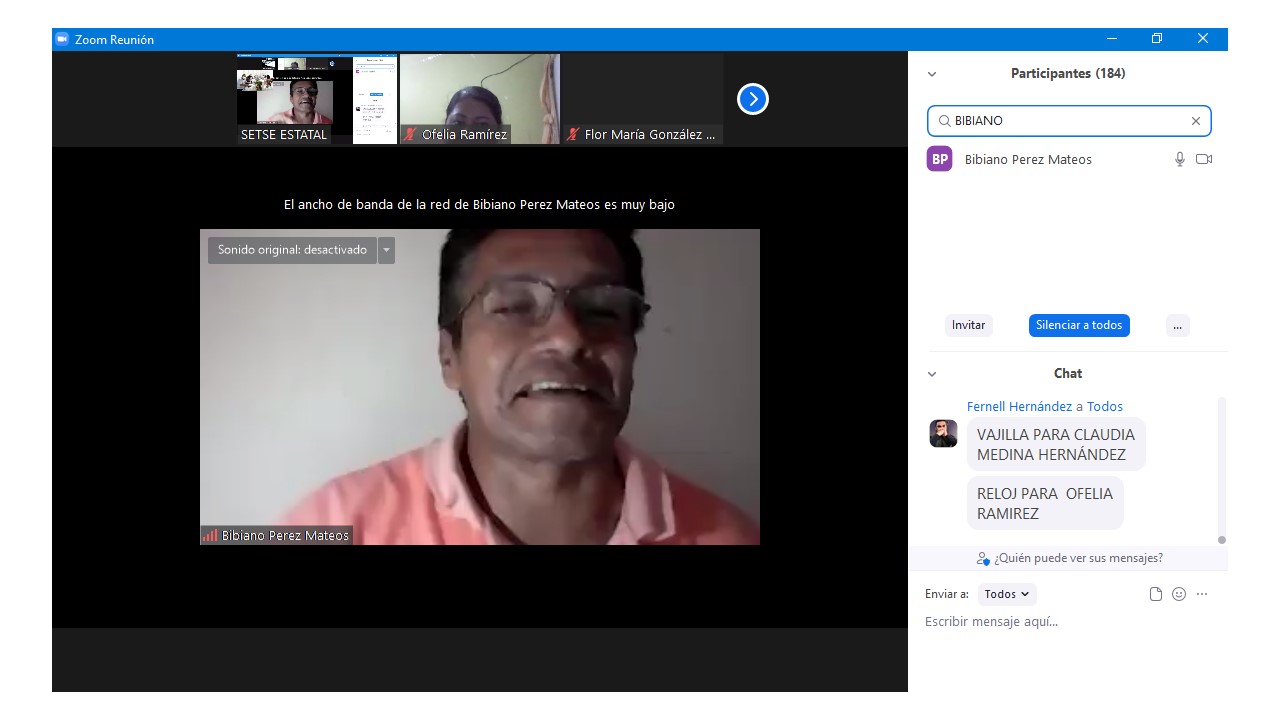
Task: Open the Enviar a Todos dropdown
Action: click(1006, 594)
